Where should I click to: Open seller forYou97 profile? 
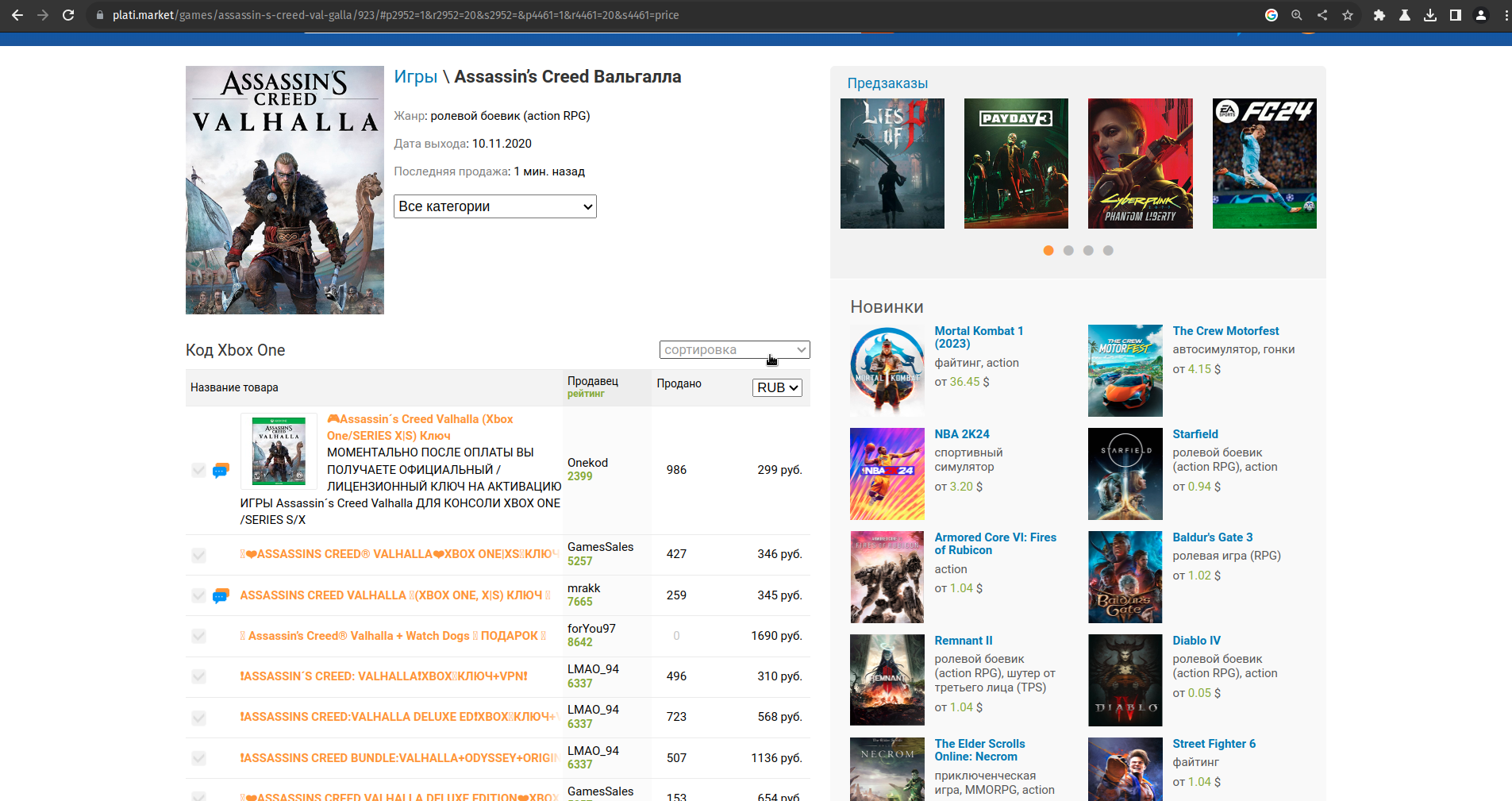pos(591,629)
